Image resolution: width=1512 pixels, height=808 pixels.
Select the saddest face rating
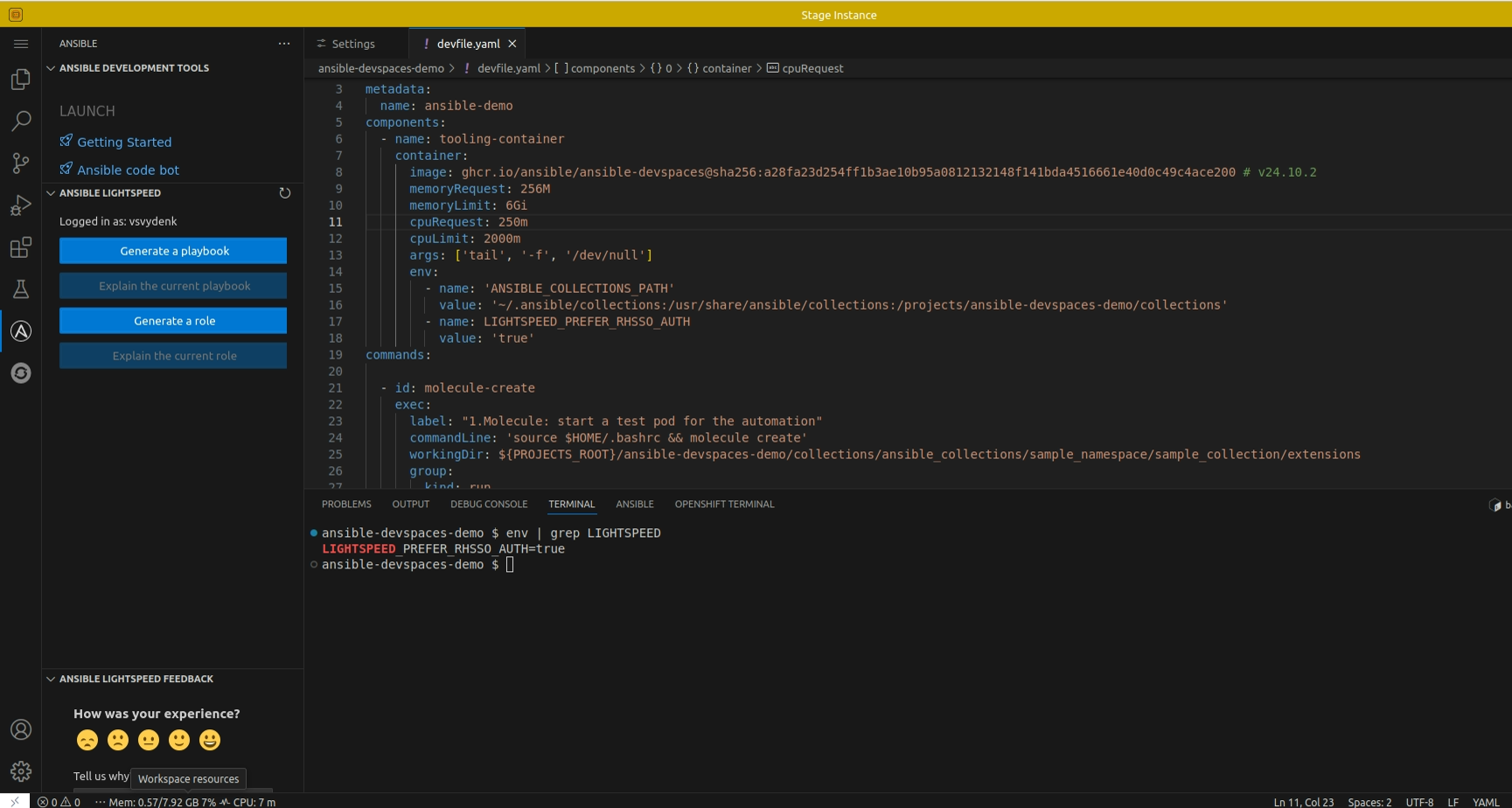click(87, 741)
